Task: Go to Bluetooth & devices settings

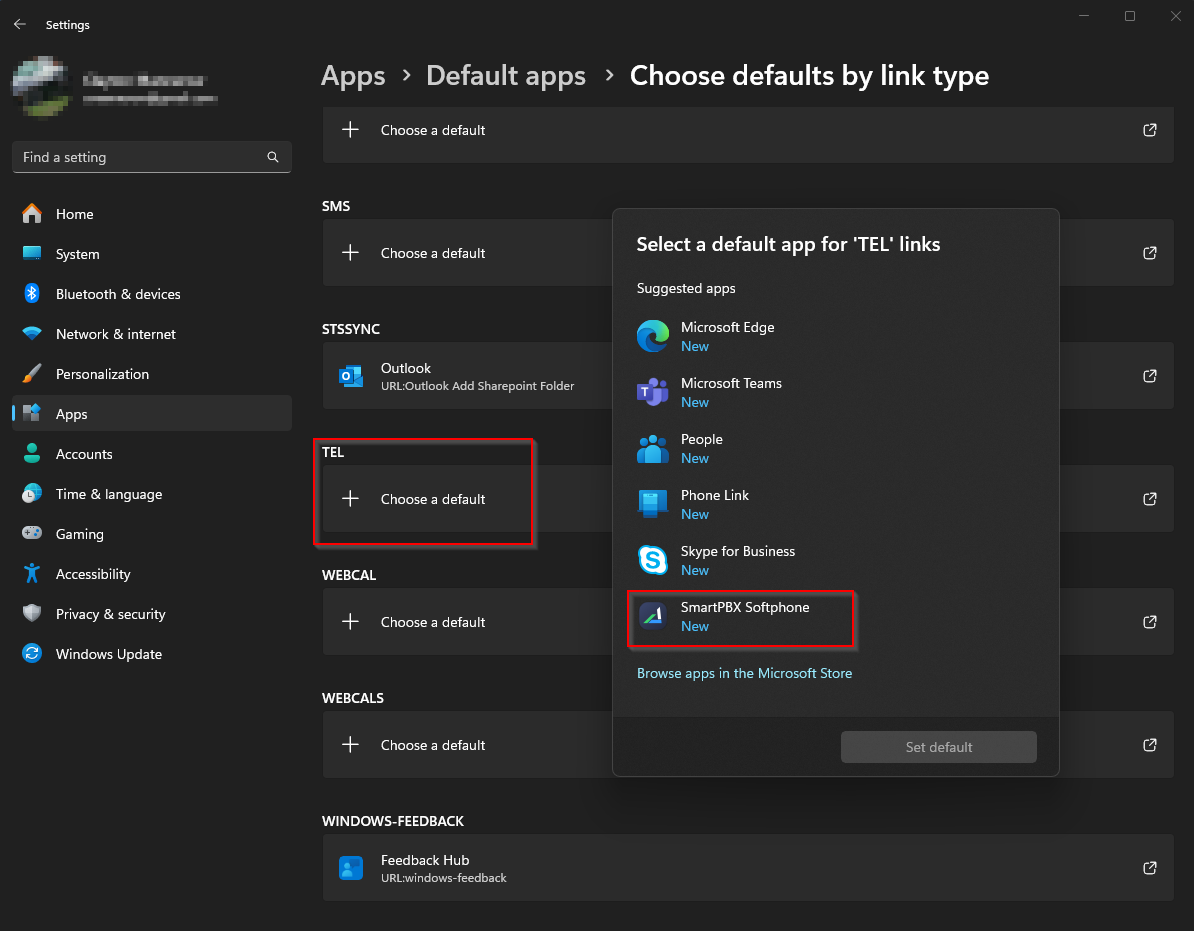Action: (152, 294)
